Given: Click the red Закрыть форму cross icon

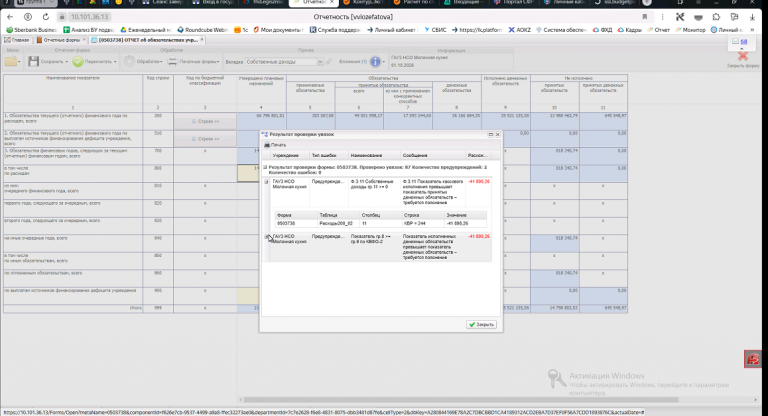Looking at the screenshot, I should [743, 56].
